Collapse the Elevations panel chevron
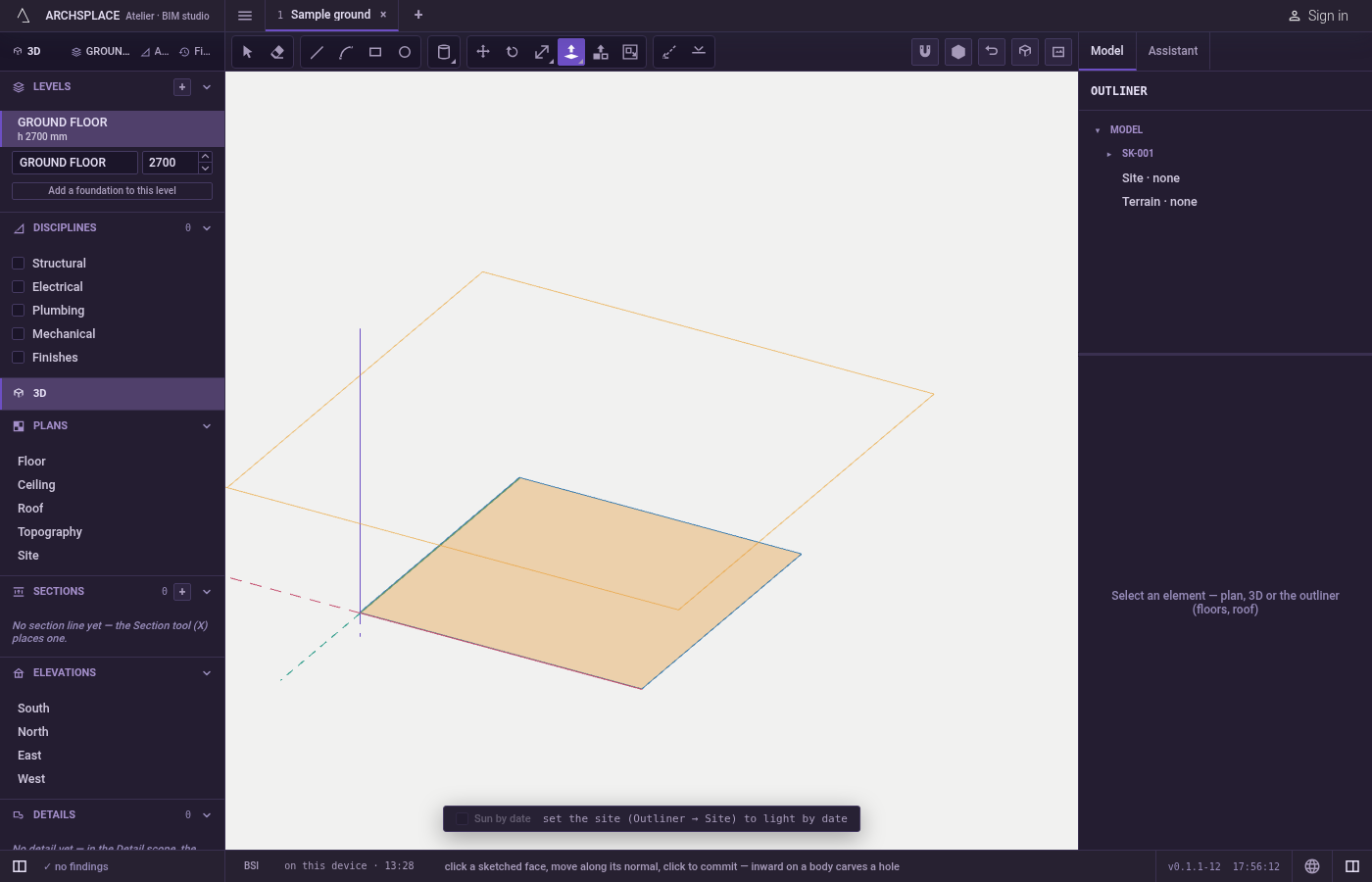 [x=207, y=673]
